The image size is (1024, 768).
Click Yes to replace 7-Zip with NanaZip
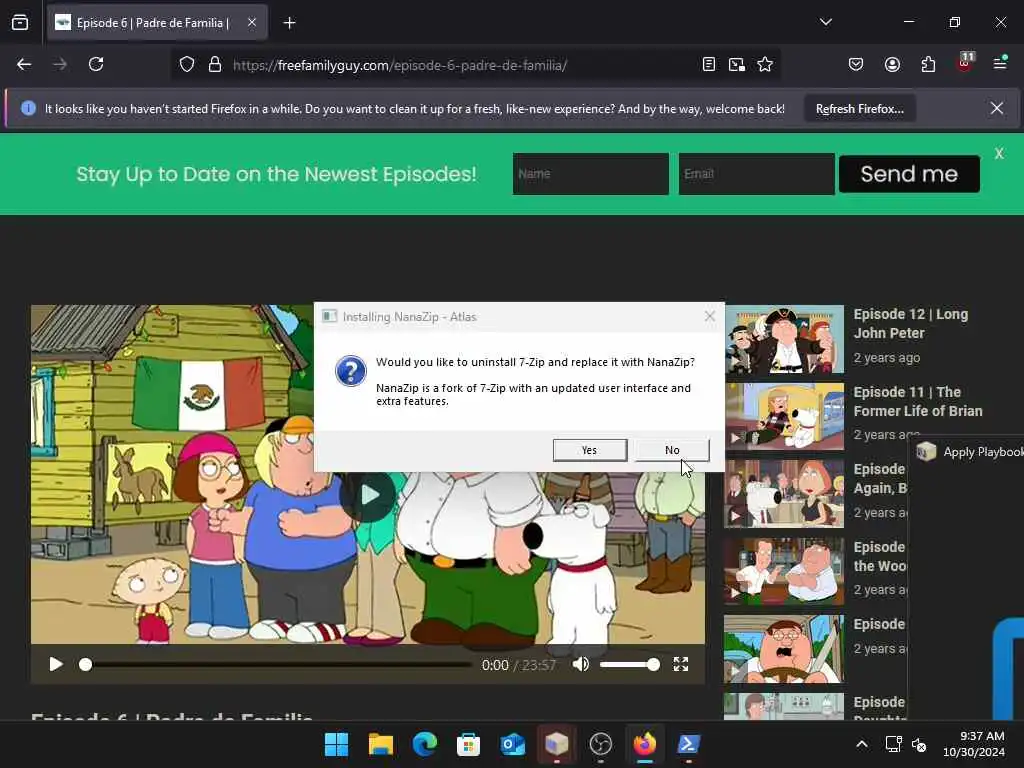point(590,450)
